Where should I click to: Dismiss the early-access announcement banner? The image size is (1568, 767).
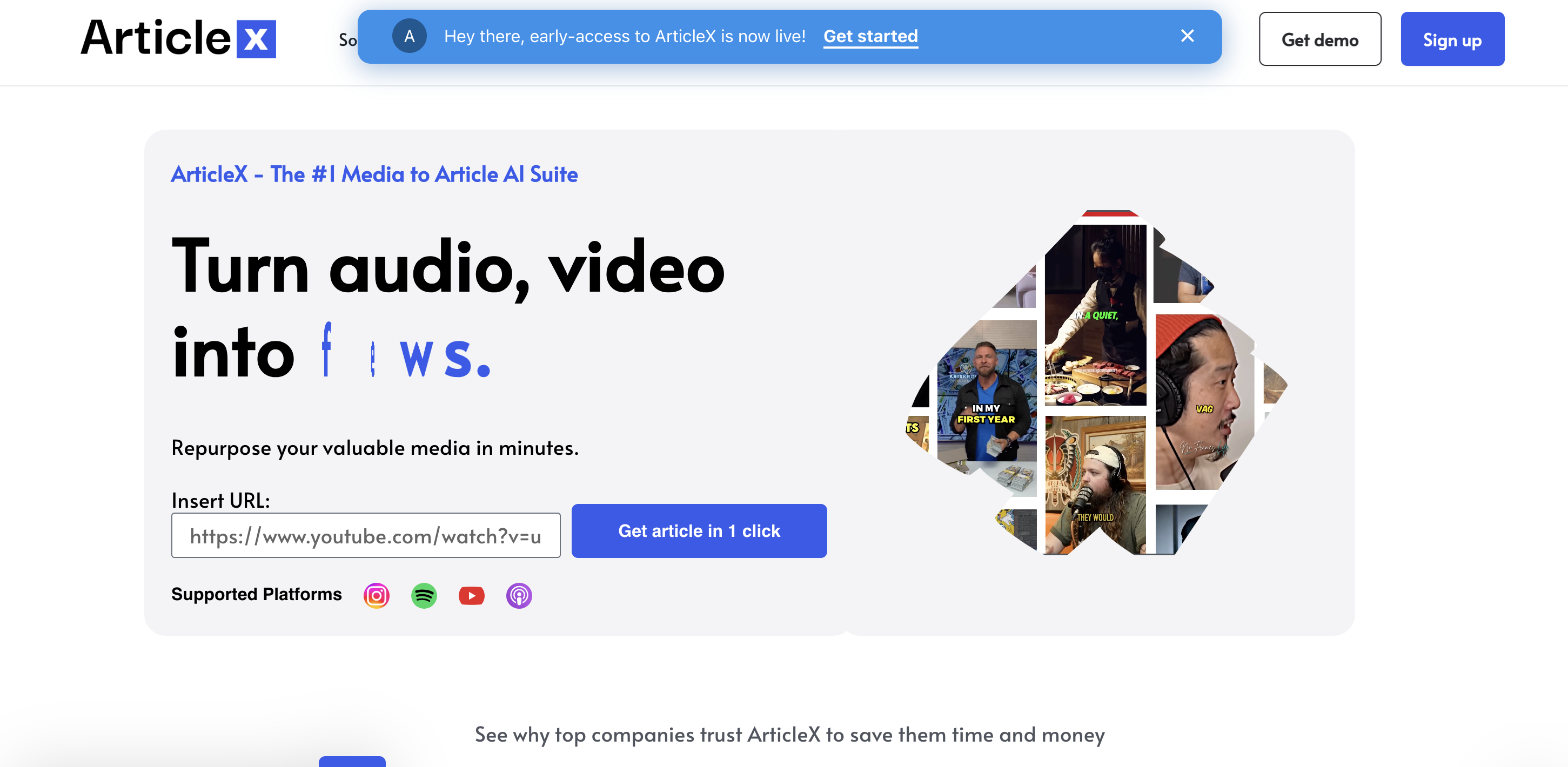point(1187,36)
